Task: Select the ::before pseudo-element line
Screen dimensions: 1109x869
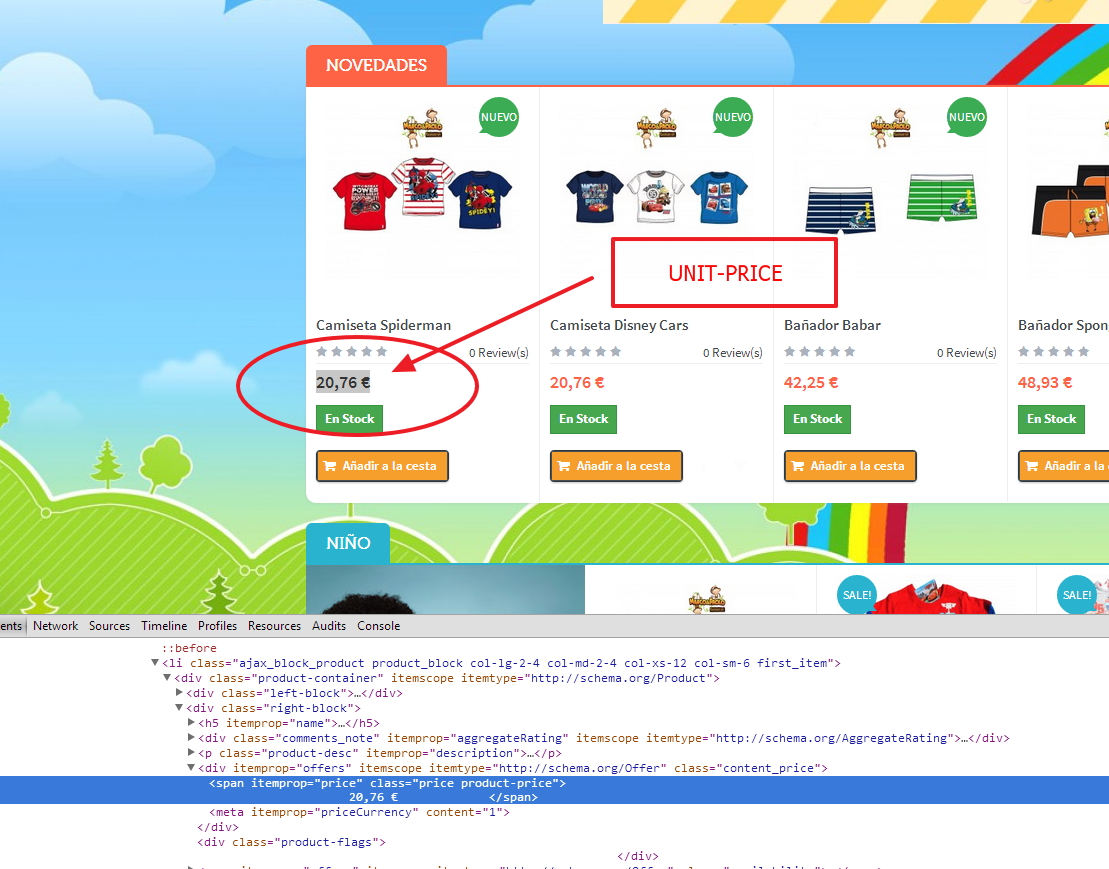Action: (x=189, y=648)
